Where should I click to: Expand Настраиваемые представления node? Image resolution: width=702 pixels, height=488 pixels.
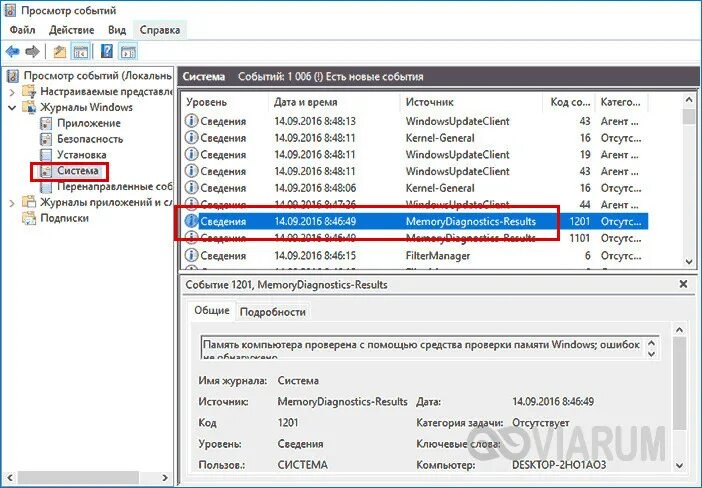click(12, 92)
